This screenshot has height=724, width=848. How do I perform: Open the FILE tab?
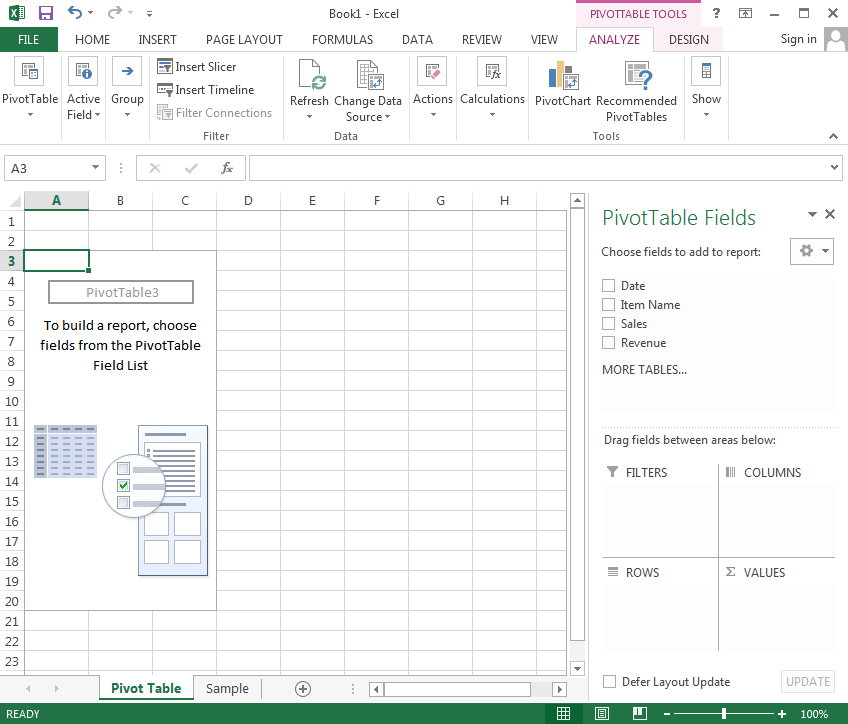[29, 39]
